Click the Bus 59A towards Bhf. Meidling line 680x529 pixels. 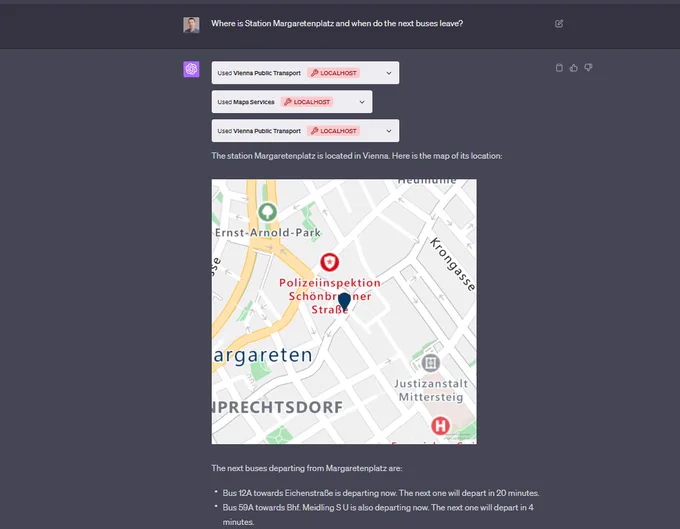(x=378, y=515)
